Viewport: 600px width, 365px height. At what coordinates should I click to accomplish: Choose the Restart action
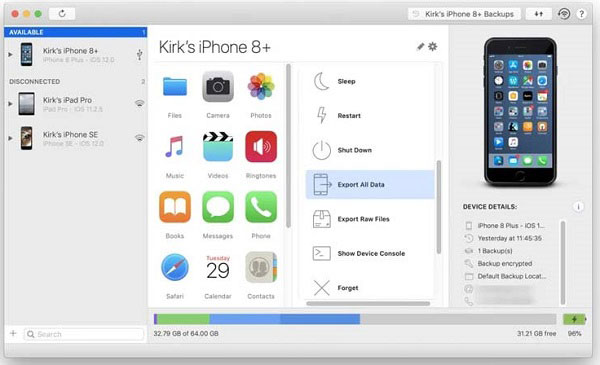pos(370,116)
